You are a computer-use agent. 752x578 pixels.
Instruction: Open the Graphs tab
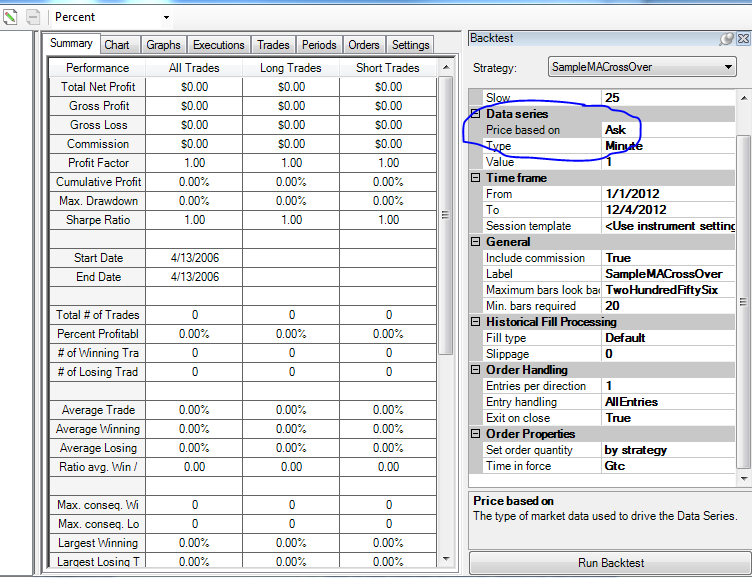[164, 45]
